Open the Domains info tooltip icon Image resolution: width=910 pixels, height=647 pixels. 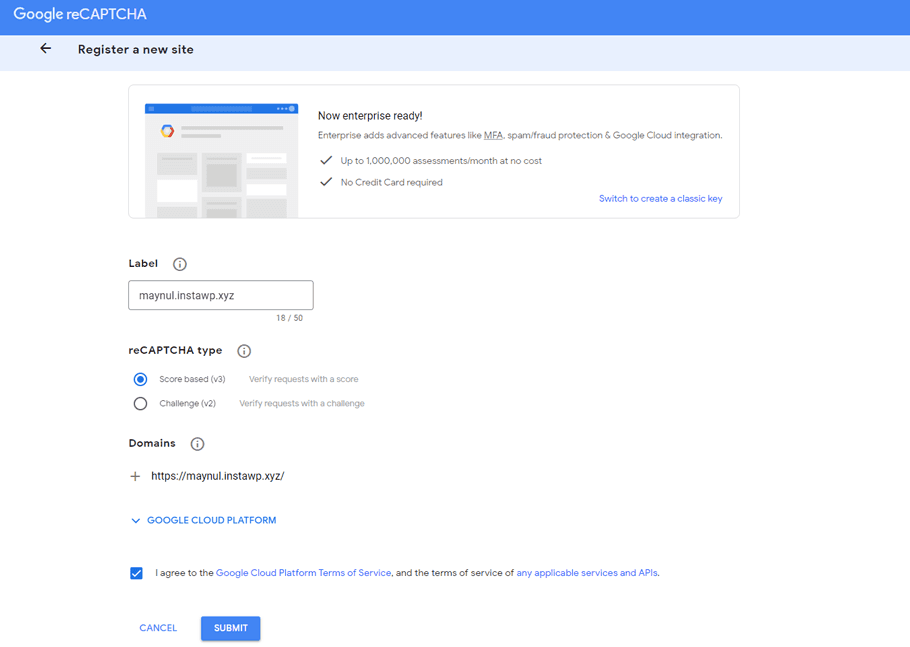tap(196, 443)
